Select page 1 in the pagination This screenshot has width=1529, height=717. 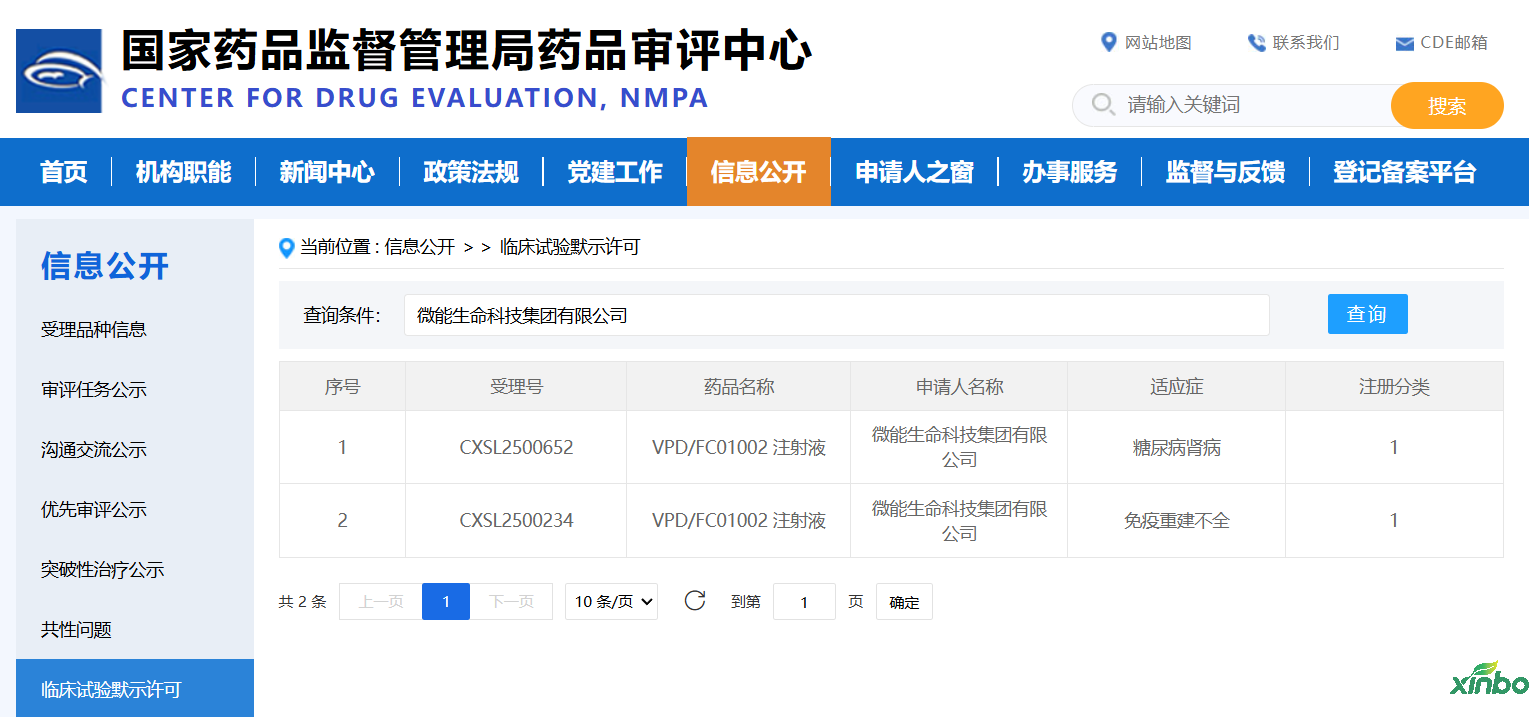pos(446,602)
